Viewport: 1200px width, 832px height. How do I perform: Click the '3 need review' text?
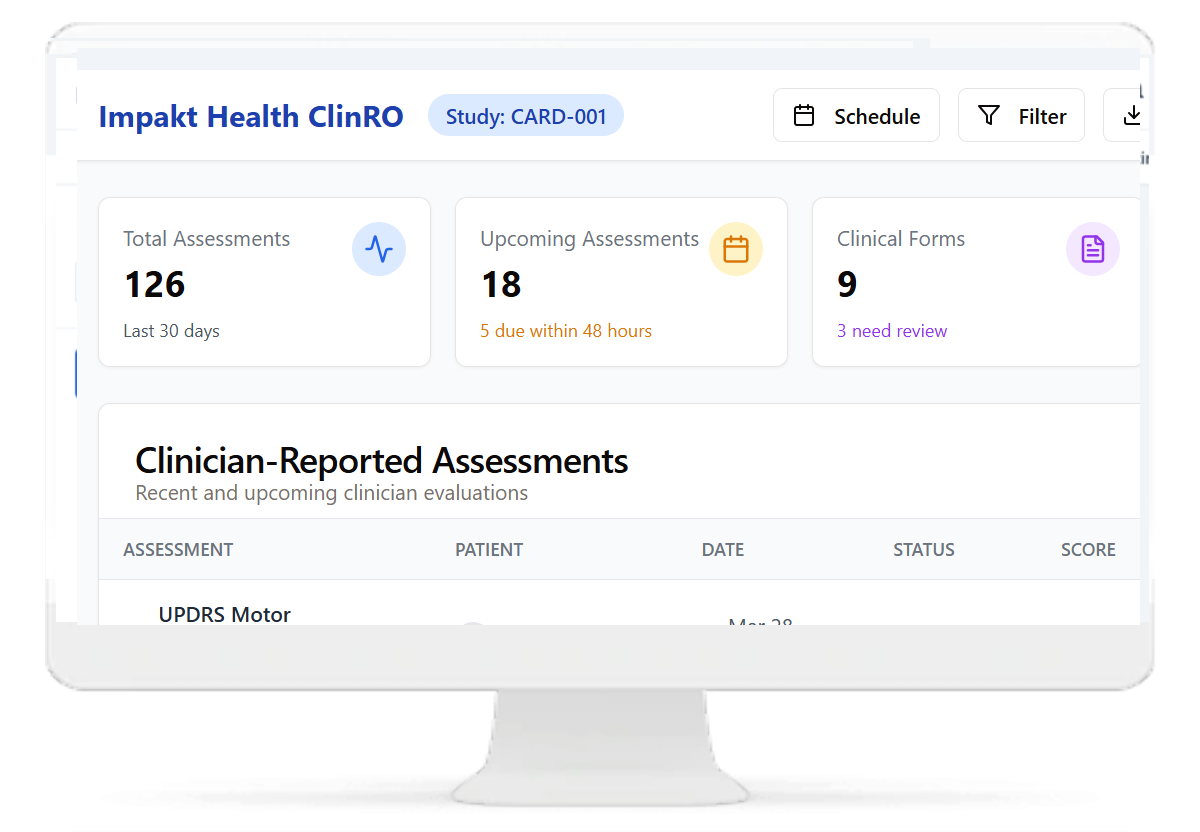tap(892, 331)
